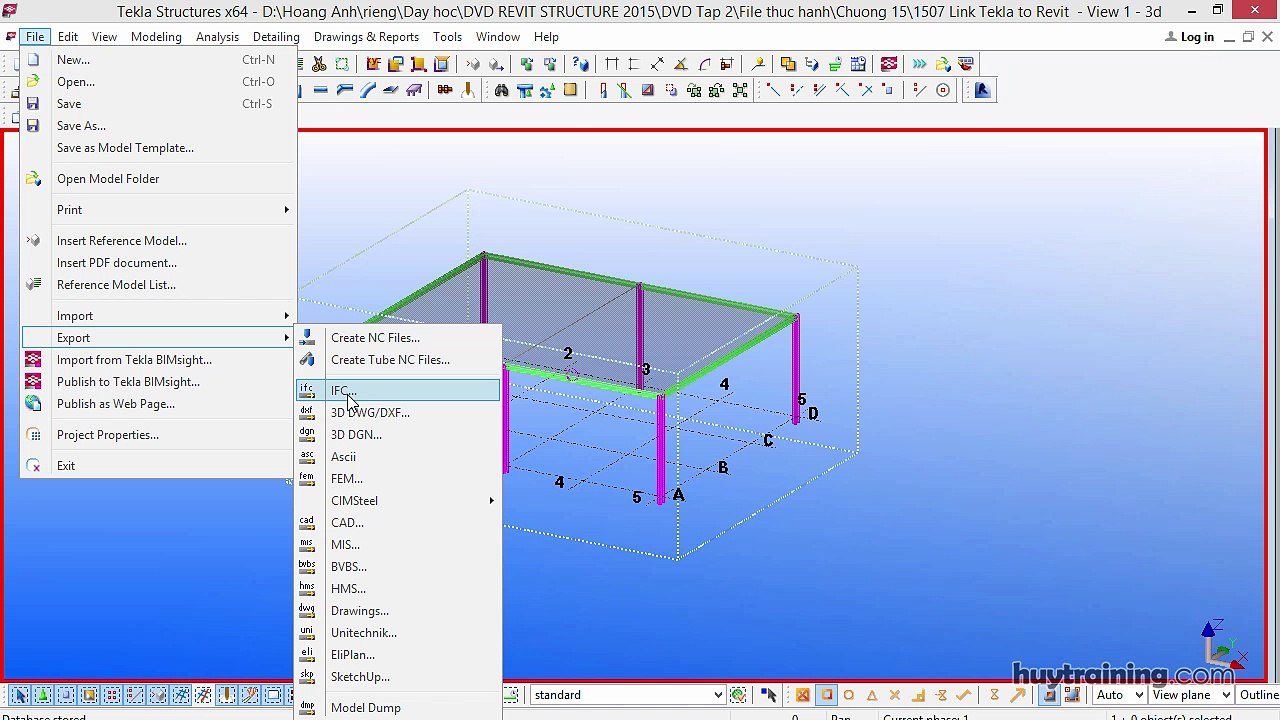Click the scissors-like icon in the top toolbar

click(x=319, y=64)
